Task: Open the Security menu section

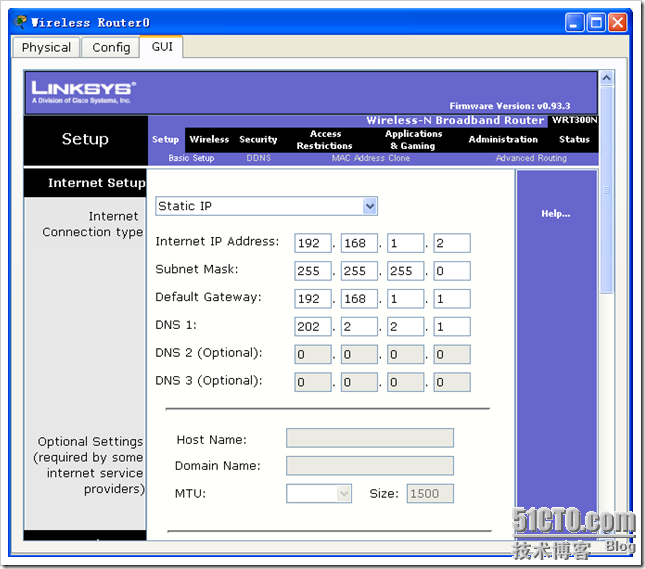Action: pos(258,139)
